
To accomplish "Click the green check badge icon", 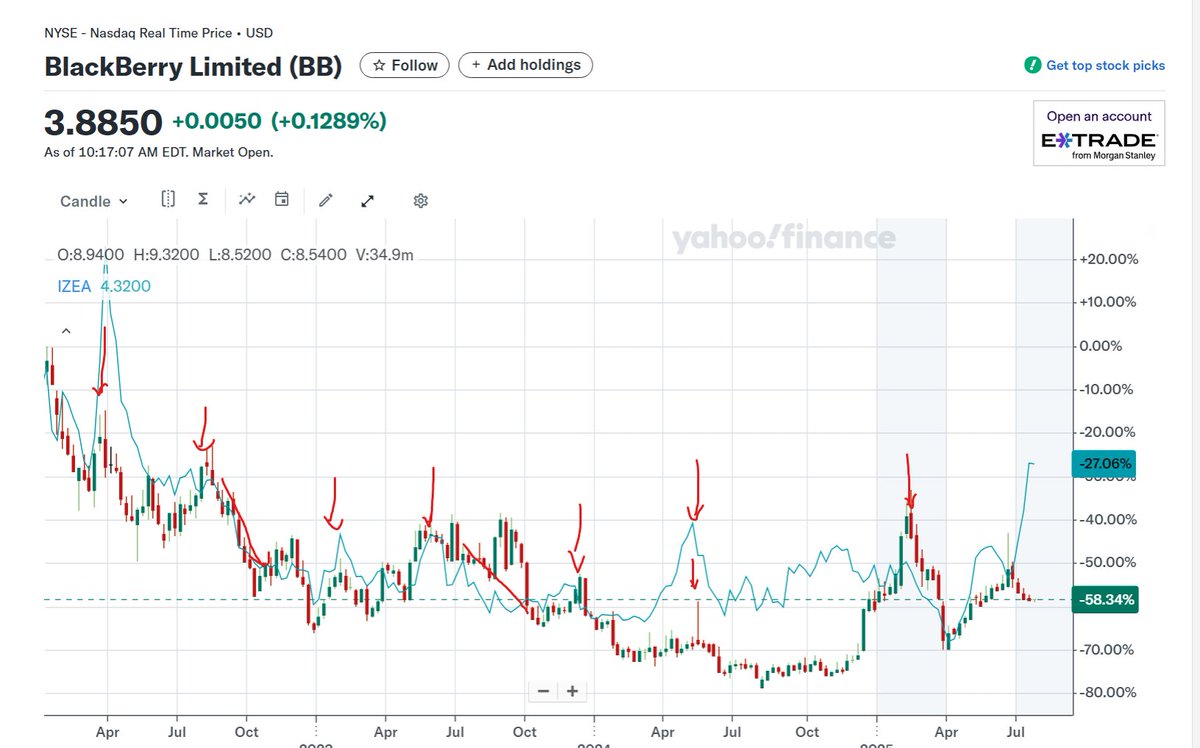I will pyautogui.click(x=1032, y=65).
